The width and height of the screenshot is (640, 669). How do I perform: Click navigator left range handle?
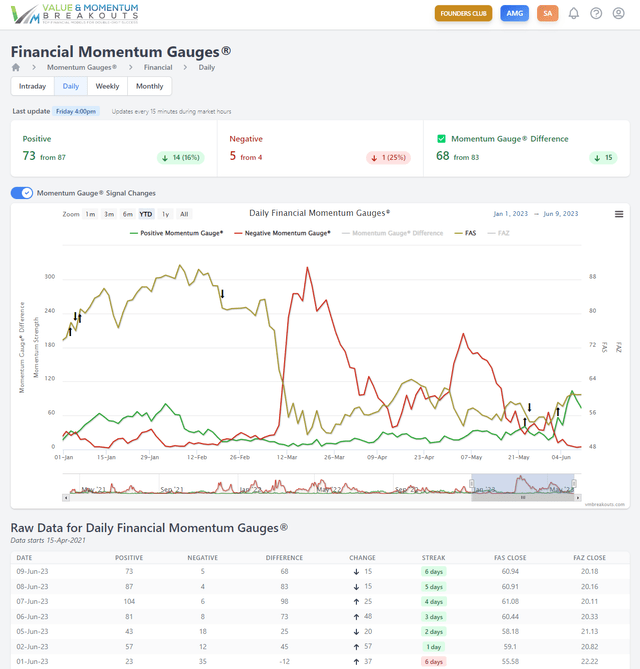click(471, 483)
